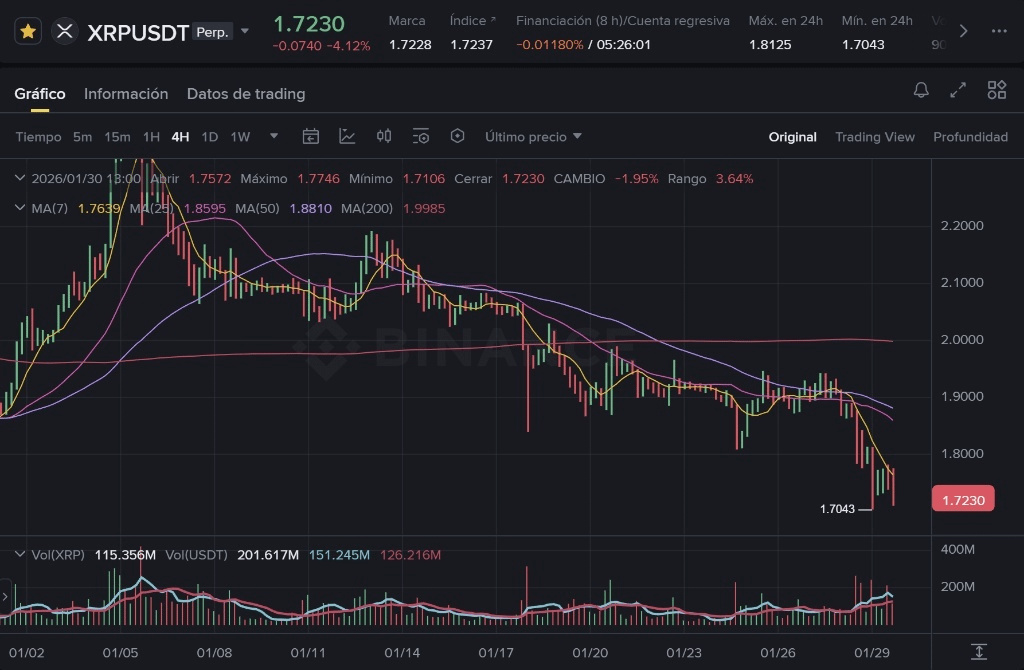
Task: Open the Datos de trading tab
Action: pos(246,94)
